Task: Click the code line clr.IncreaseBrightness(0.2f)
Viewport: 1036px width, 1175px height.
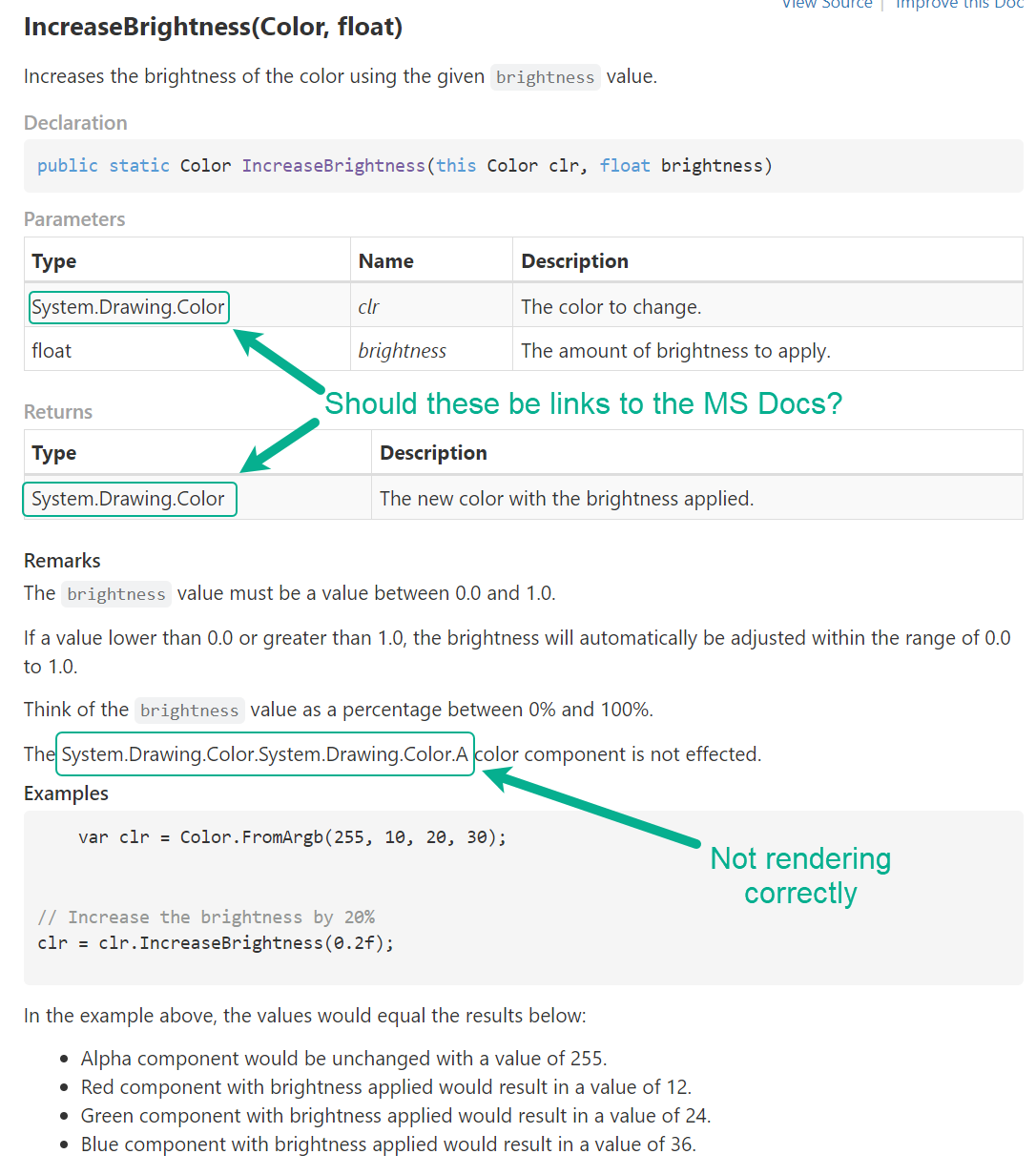Action: 217,943
